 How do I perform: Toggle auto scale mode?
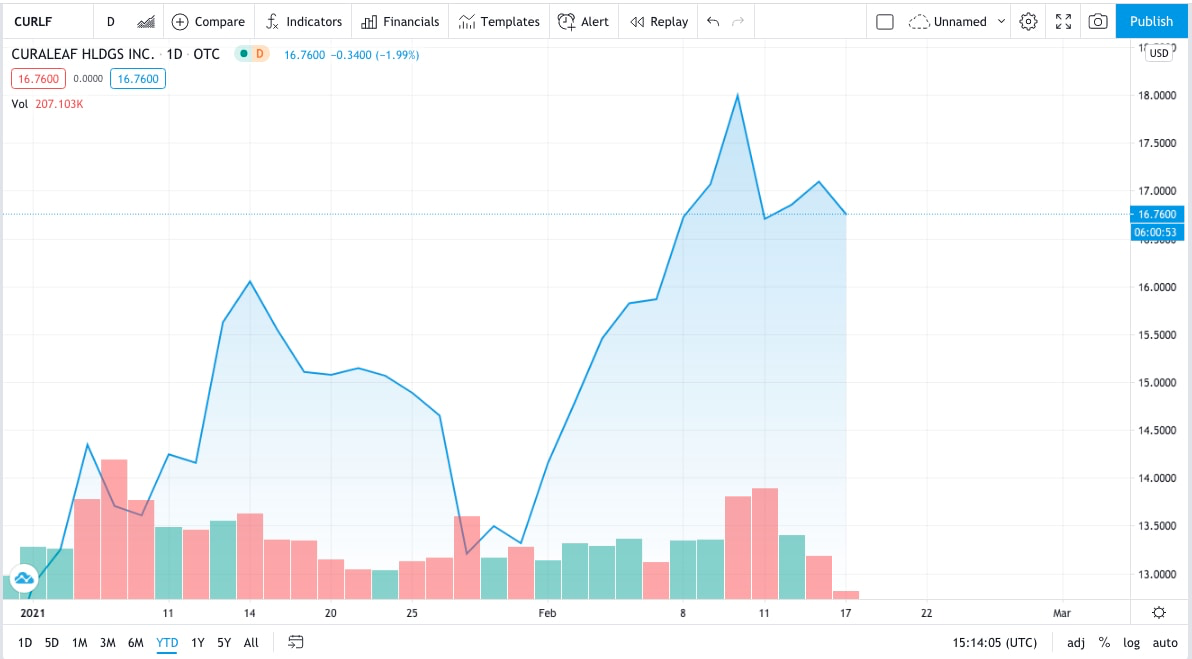(x=1165, y=643)
